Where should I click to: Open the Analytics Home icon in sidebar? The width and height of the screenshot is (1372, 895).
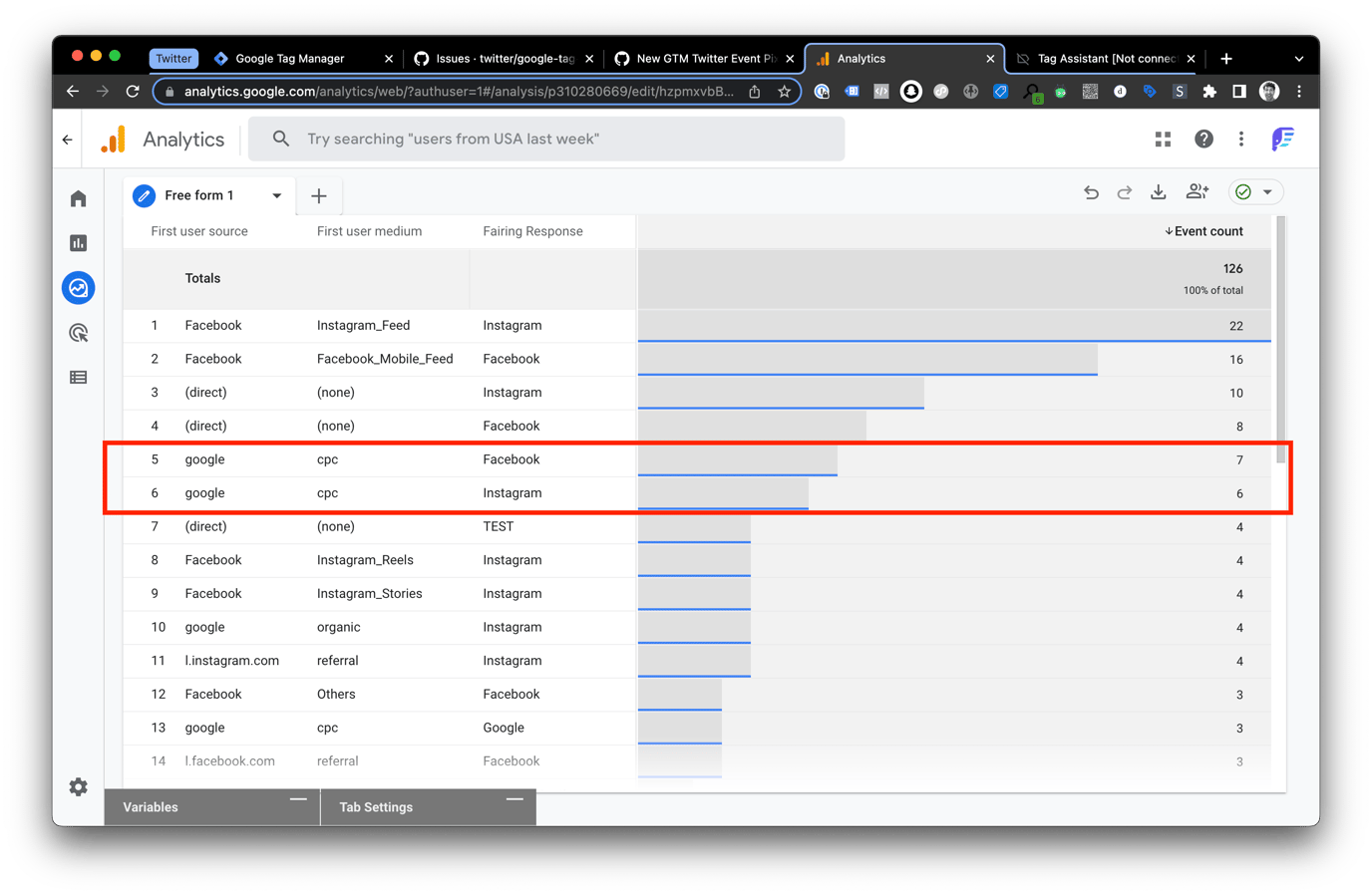pyautogui.click(x=79, y=198)
